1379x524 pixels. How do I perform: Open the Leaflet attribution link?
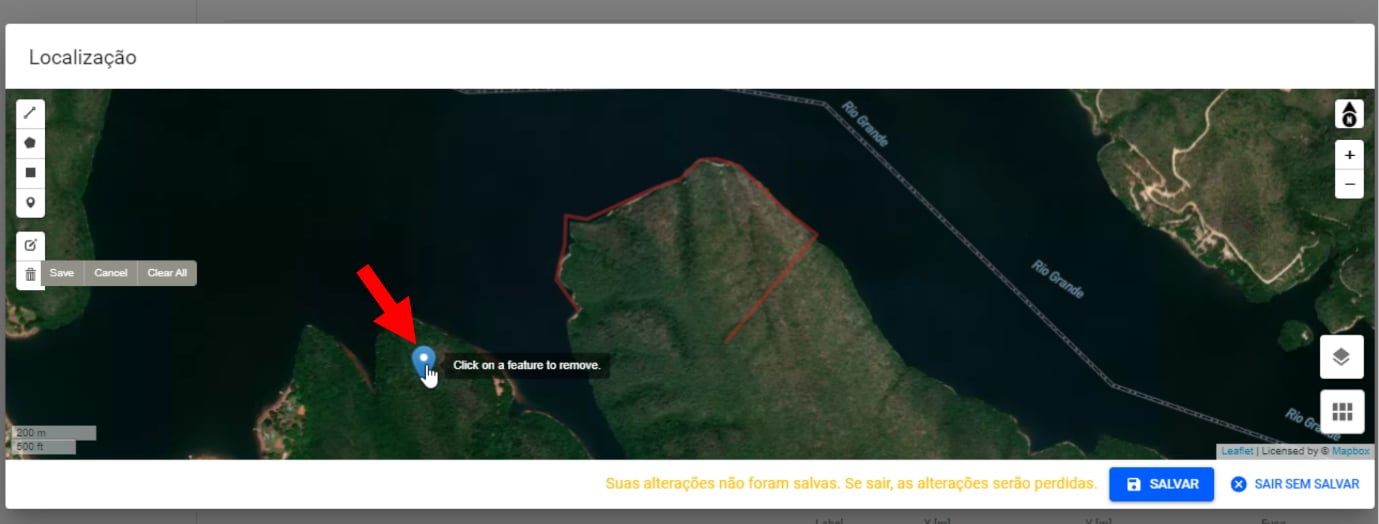(x=1237, y=452)
